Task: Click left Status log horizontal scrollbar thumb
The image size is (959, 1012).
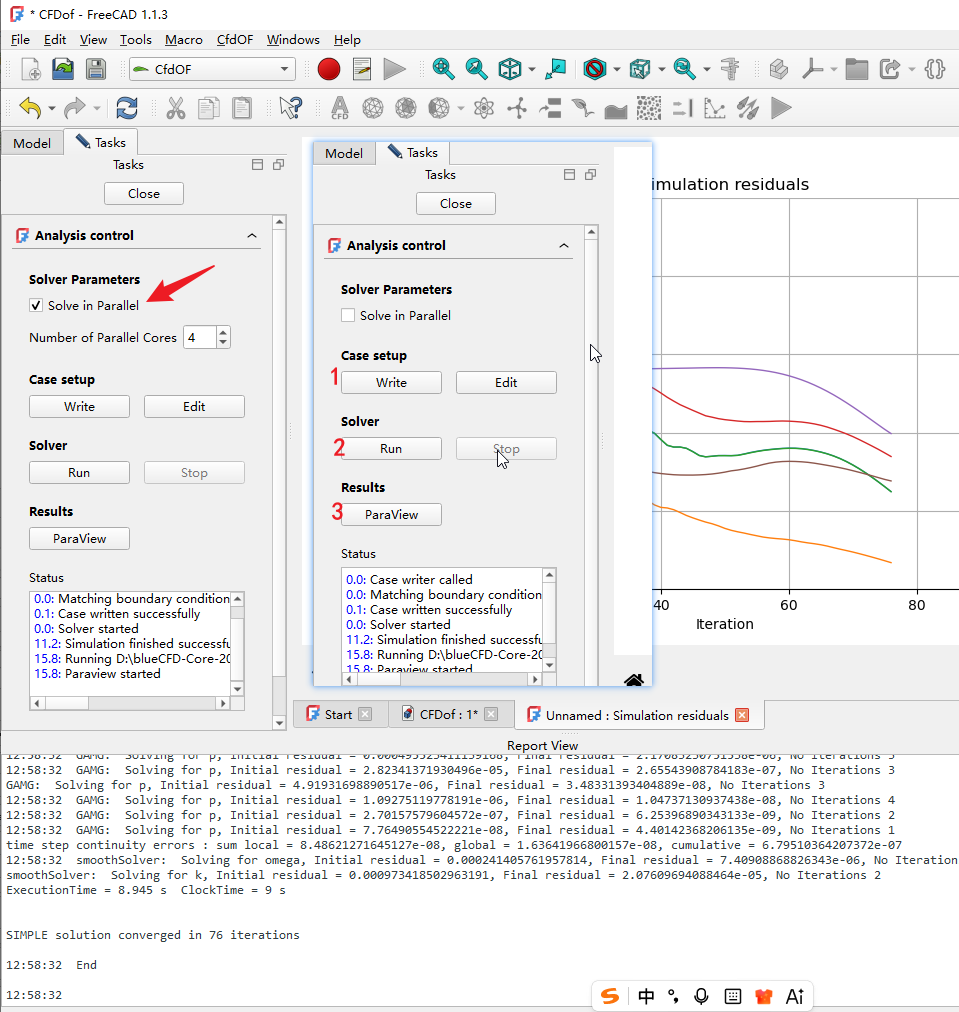Action: click(x=67, y=703)
